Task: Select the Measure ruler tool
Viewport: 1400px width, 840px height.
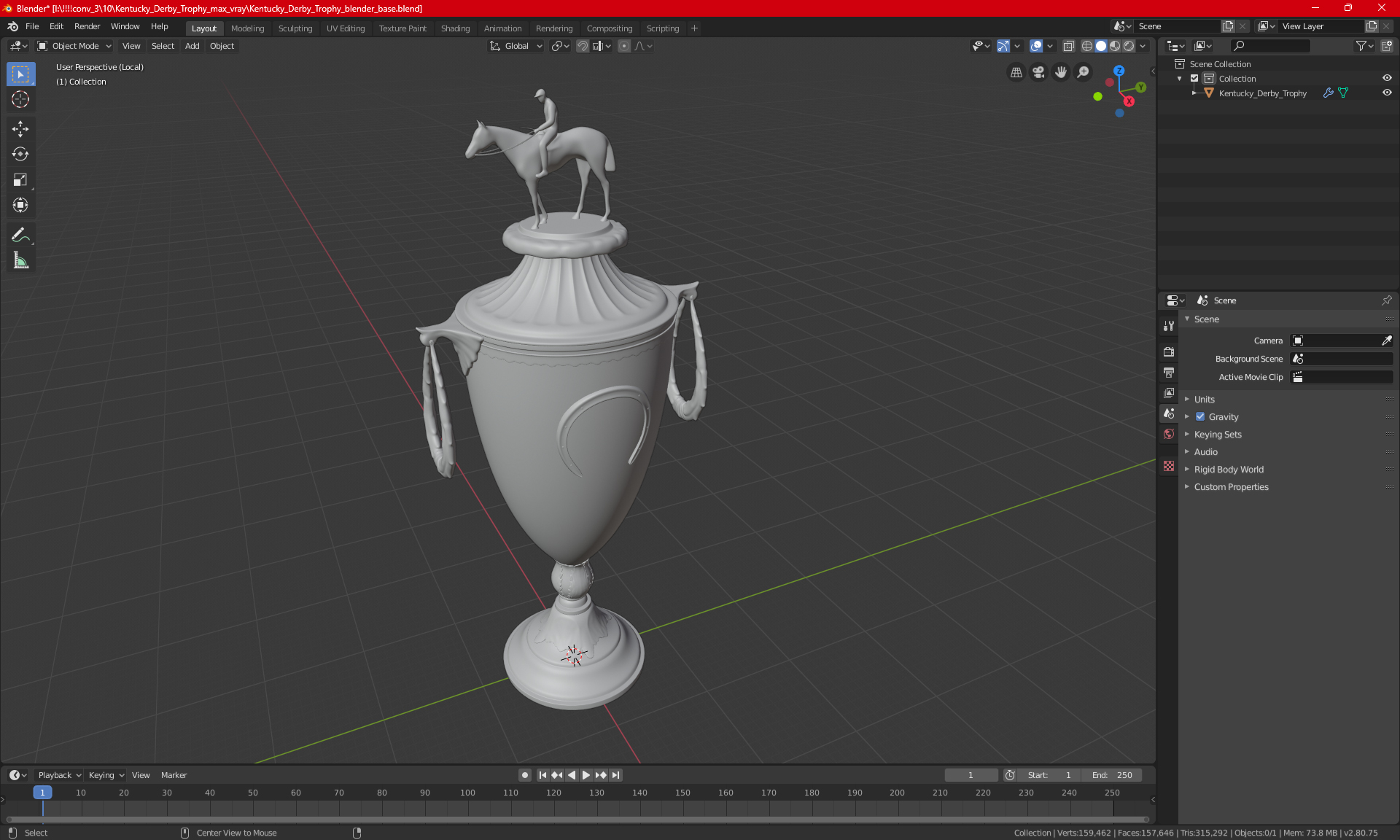Action: pos(20,260)
